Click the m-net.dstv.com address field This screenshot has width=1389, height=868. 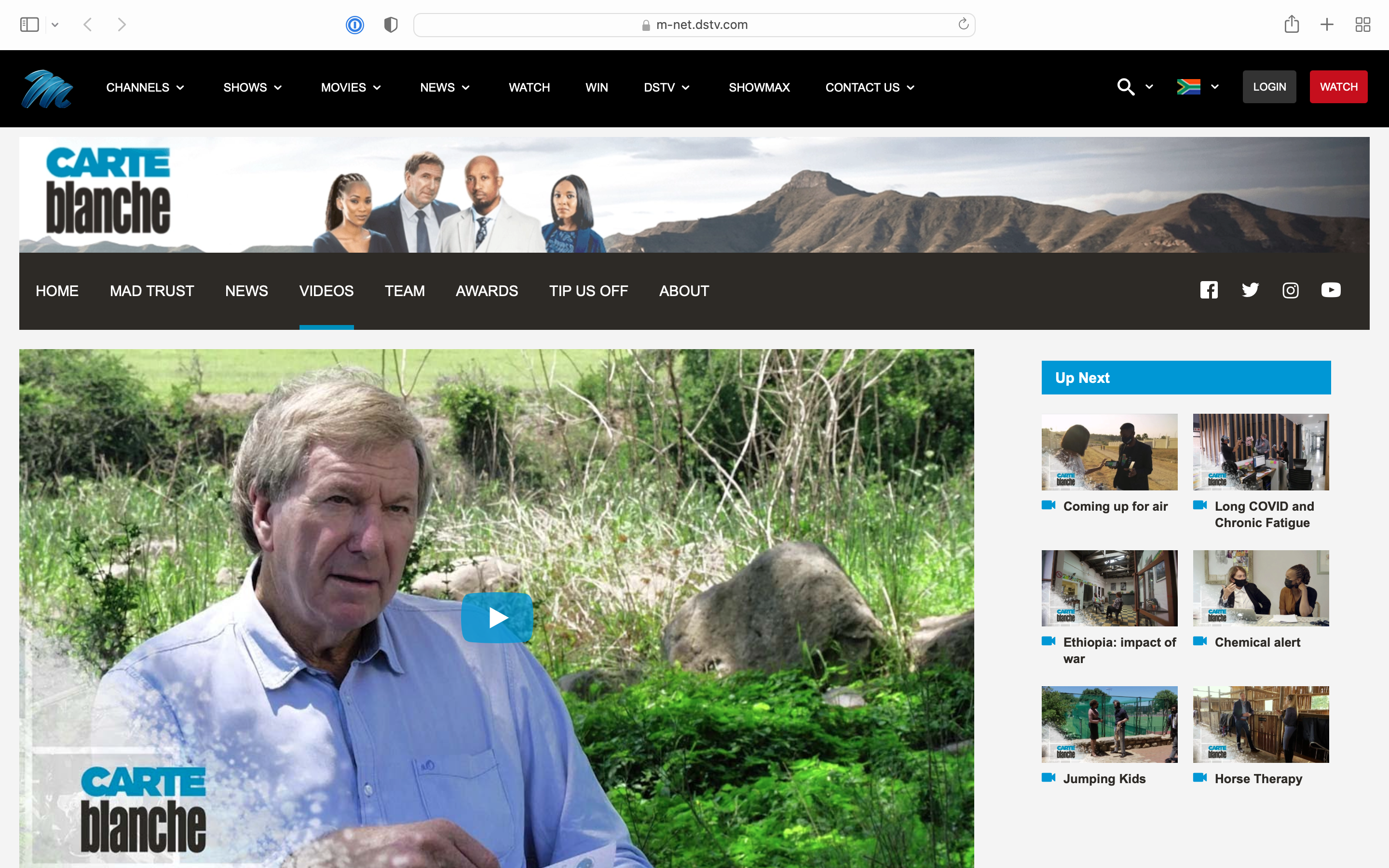[694, 25]
